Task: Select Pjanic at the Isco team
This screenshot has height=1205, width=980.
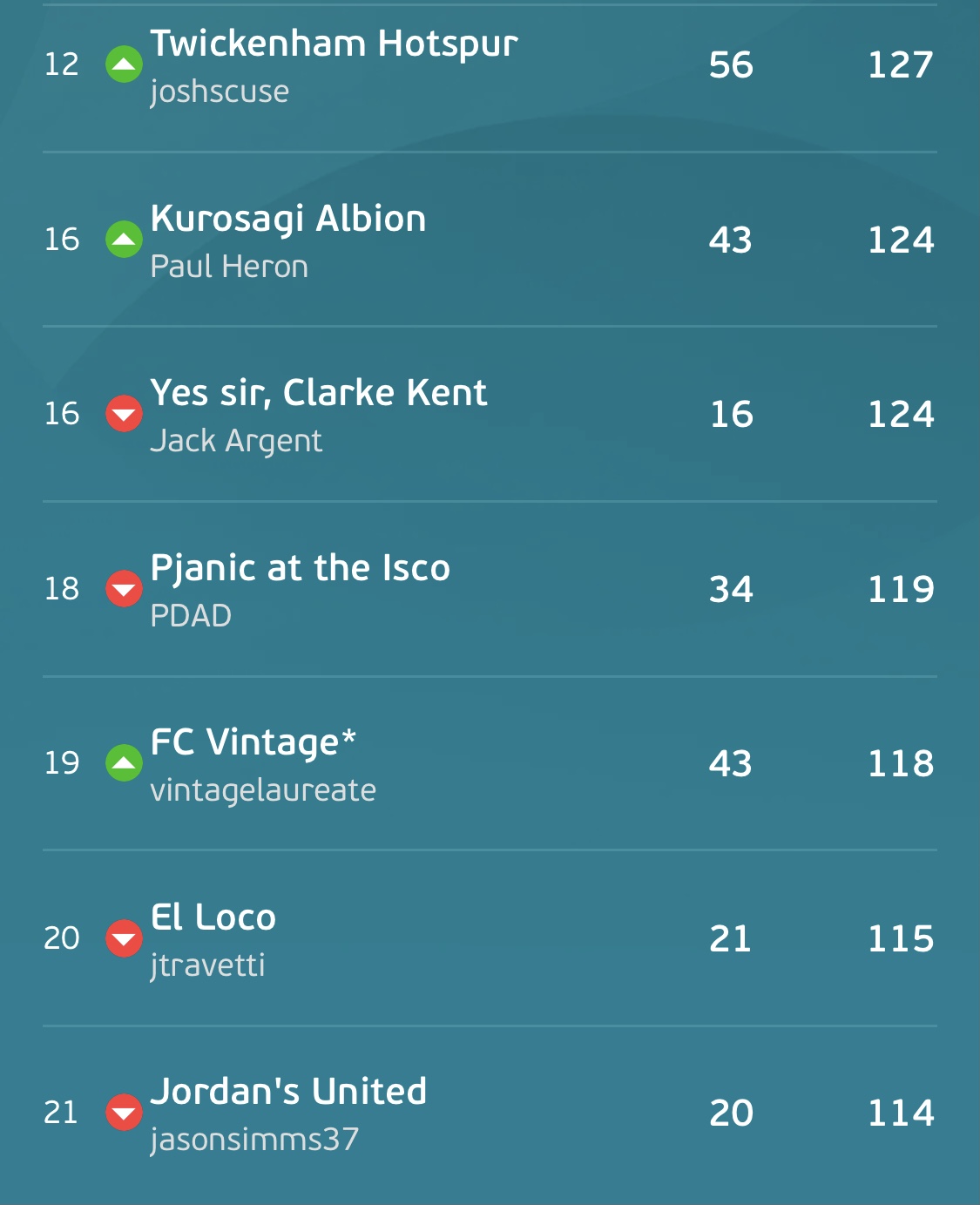Action: [x=301, y=569]
